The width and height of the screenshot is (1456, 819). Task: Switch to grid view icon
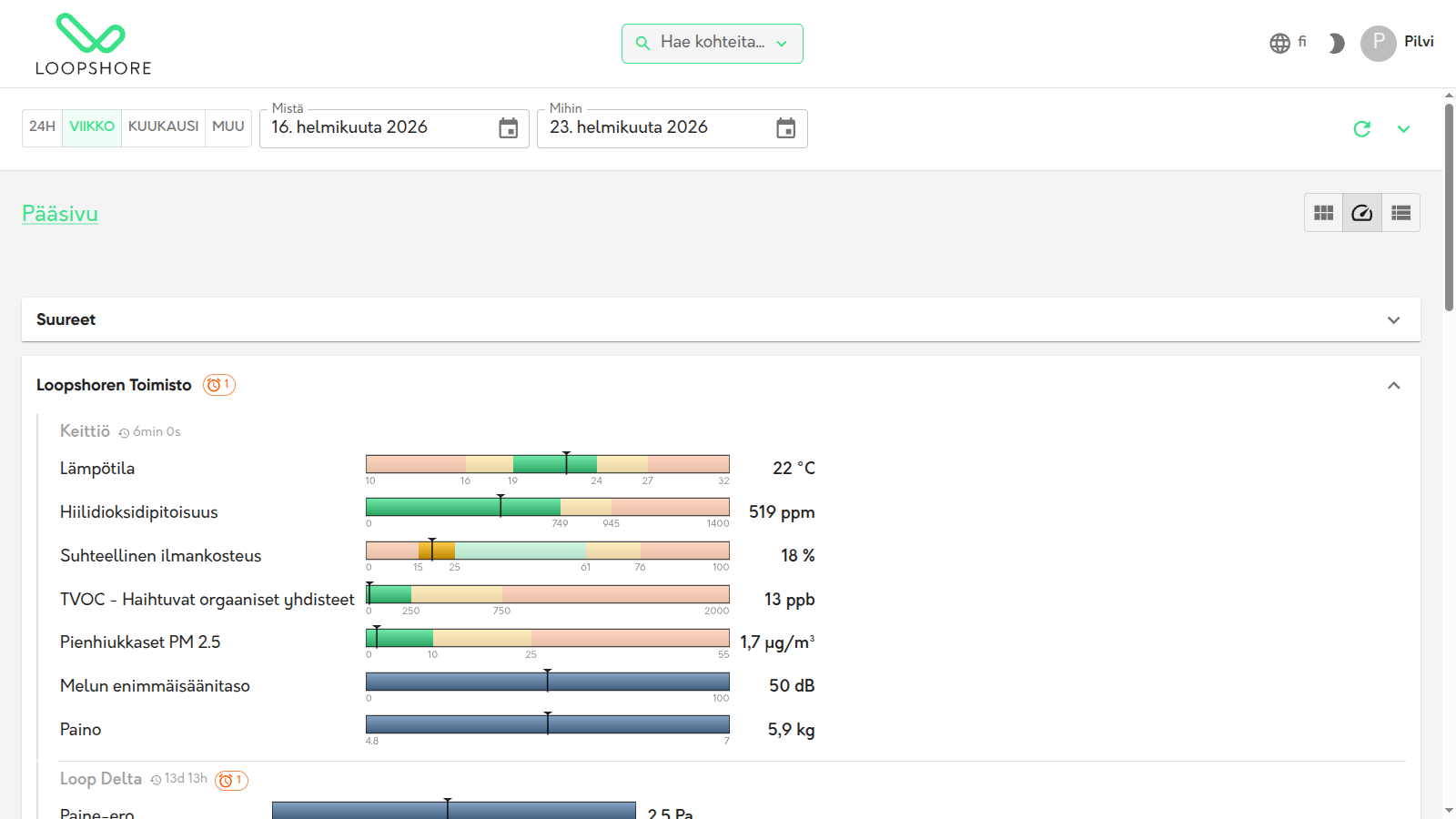pos(1323,213)
